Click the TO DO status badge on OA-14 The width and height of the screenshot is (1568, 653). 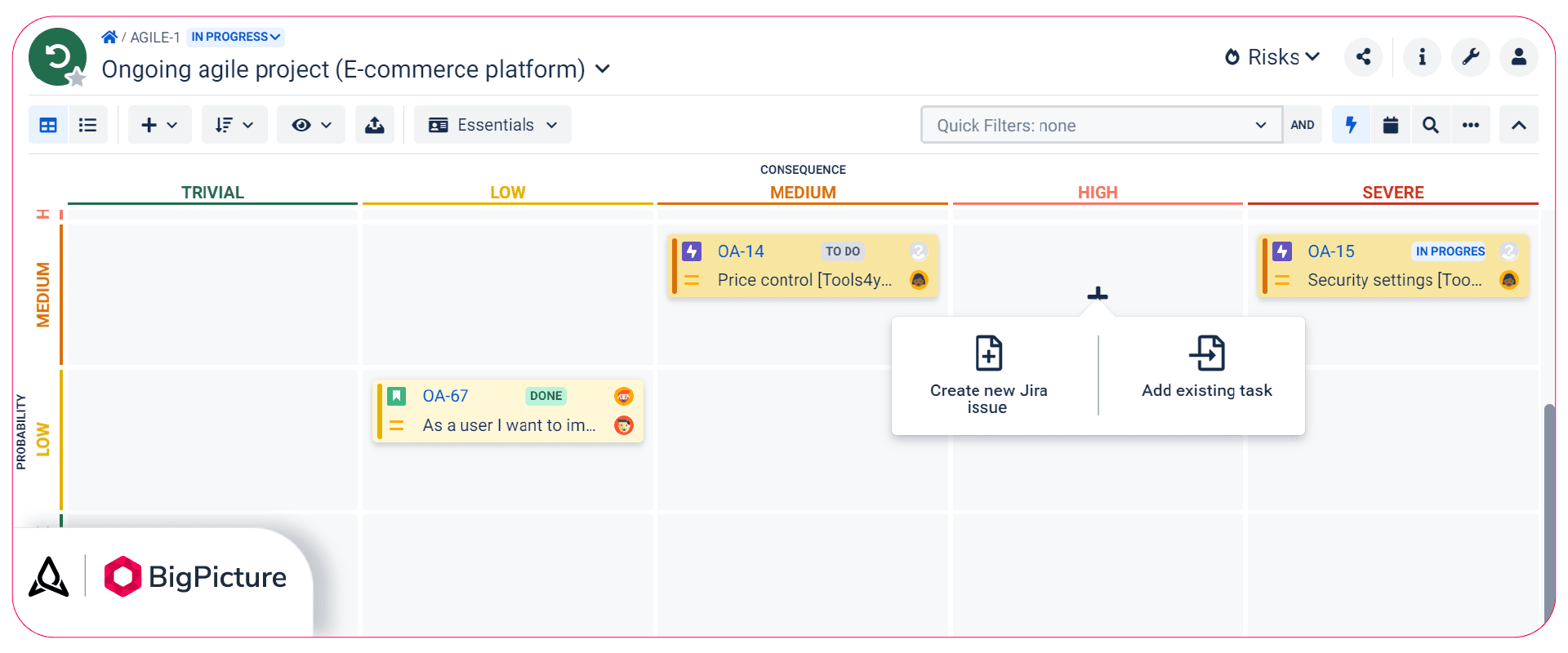(x=842, y=251)
